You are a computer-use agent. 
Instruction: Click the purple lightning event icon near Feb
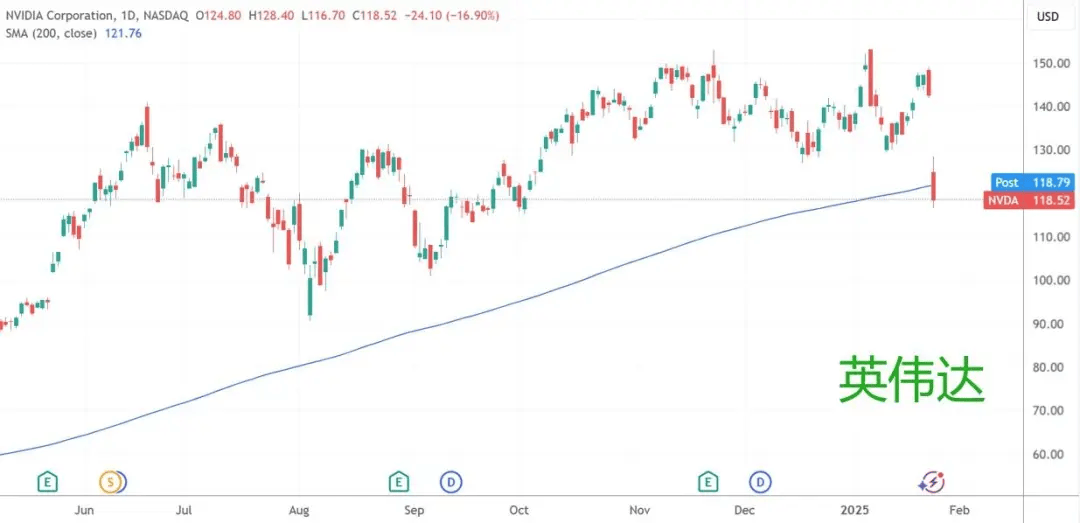click(932, 482)
